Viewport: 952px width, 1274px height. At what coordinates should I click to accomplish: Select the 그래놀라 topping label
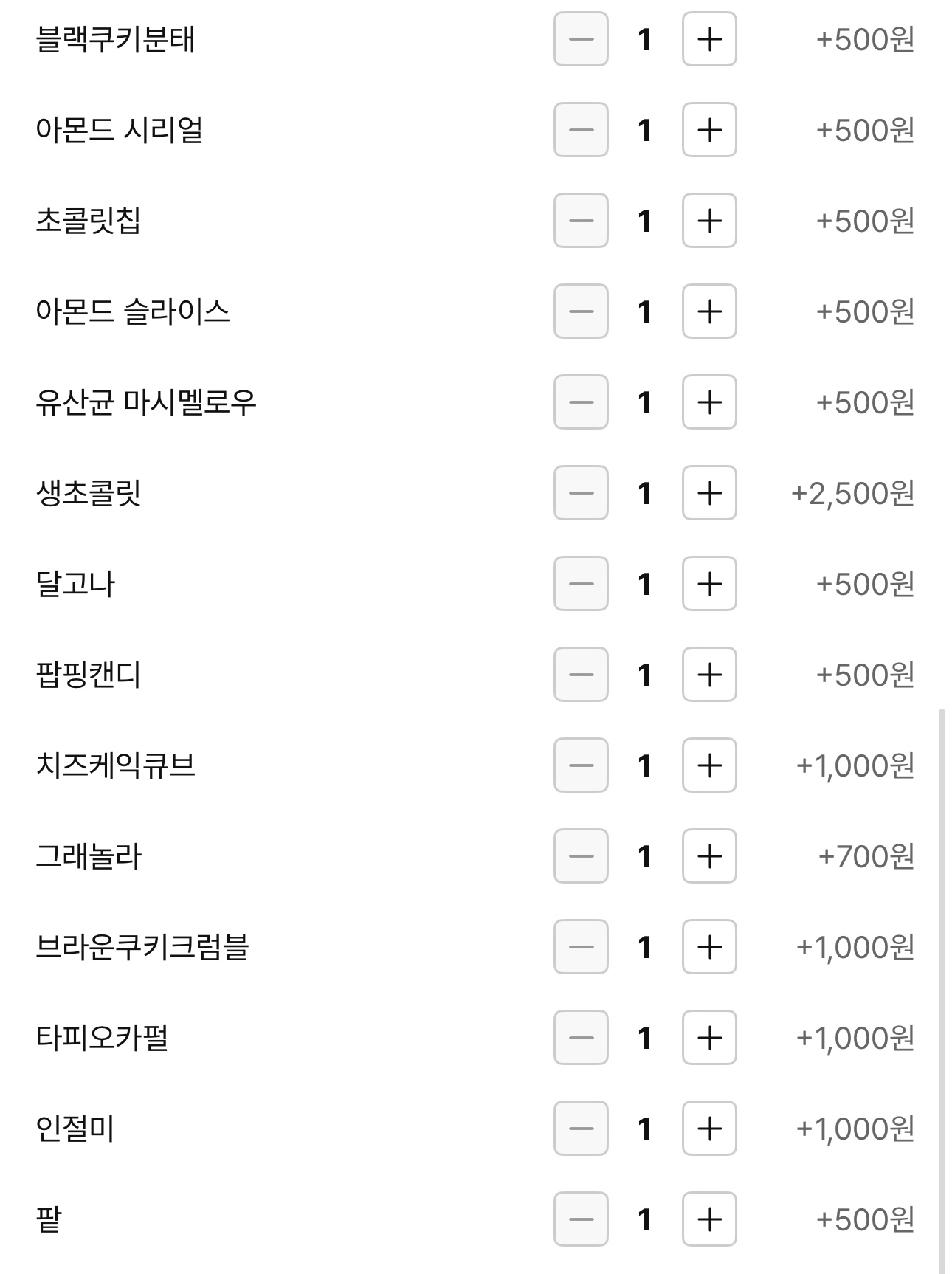point(89,856)
